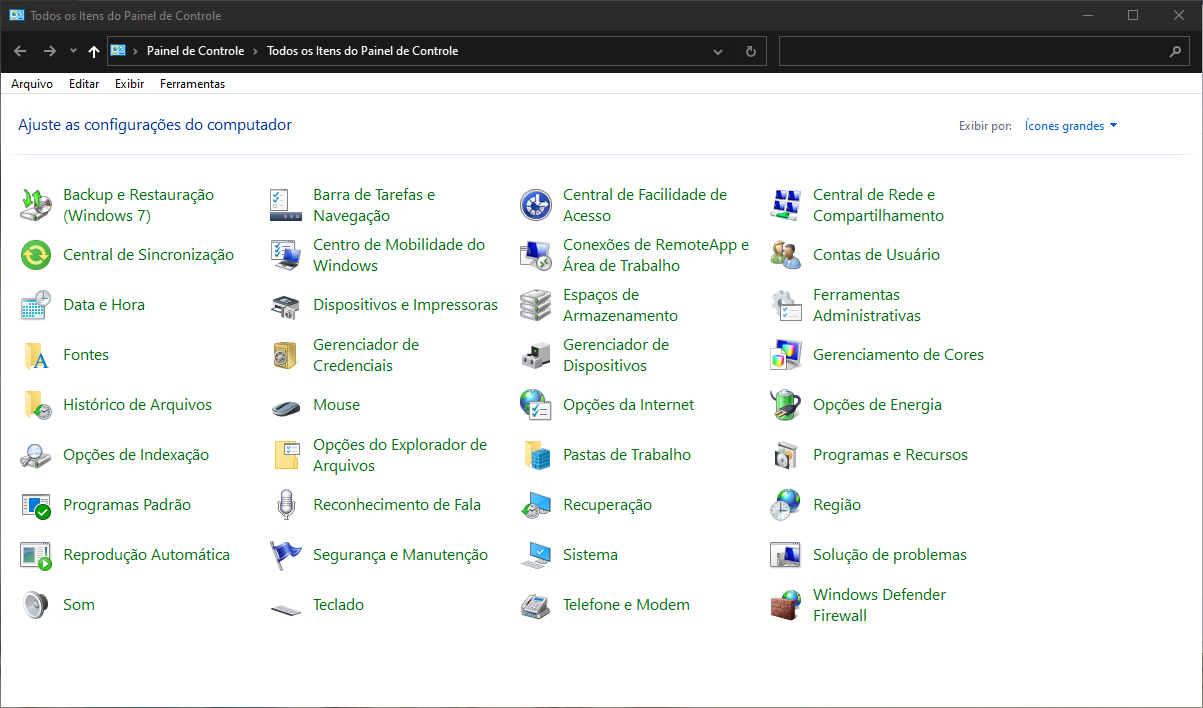
Task: Click the refresh button in address bar
Action: pyautogui.click(x=749, y=50)
